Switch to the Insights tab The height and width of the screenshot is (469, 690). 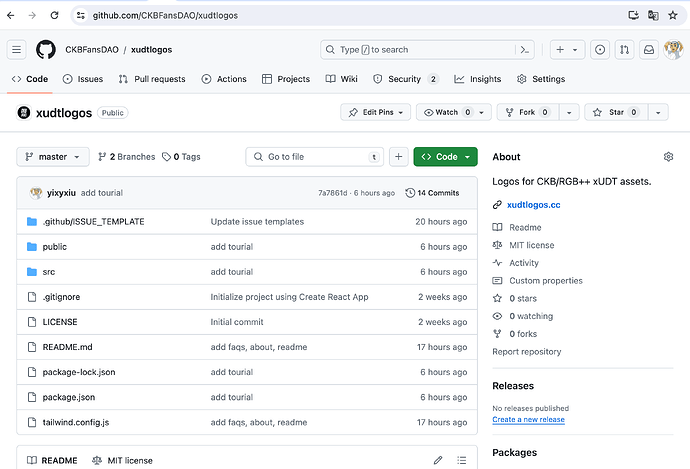coord(478,79)
